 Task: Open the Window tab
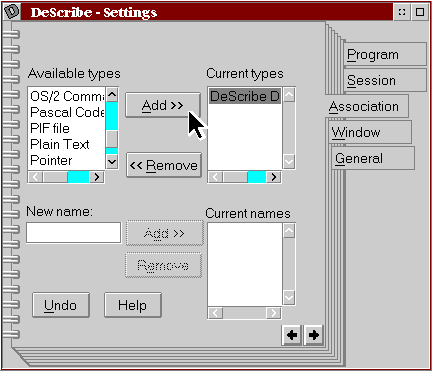coord(370,132)
